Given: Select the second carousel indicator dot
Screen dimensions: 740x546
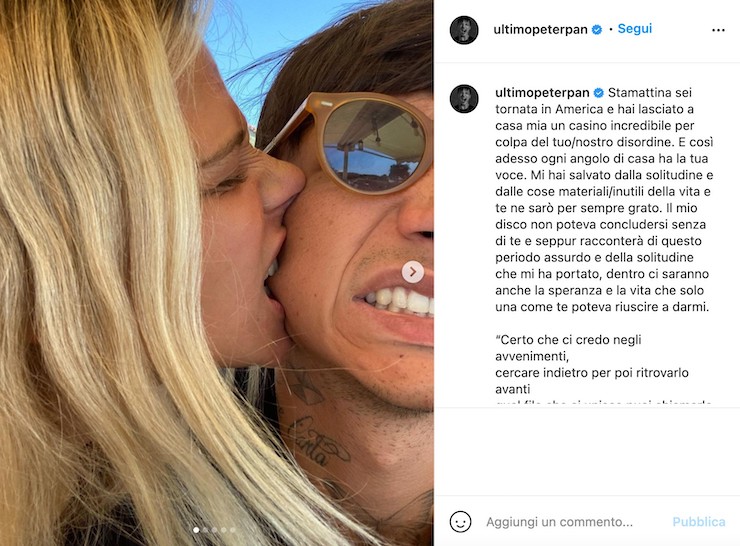Looking at the screenshot, I should (x=205, y=530).
